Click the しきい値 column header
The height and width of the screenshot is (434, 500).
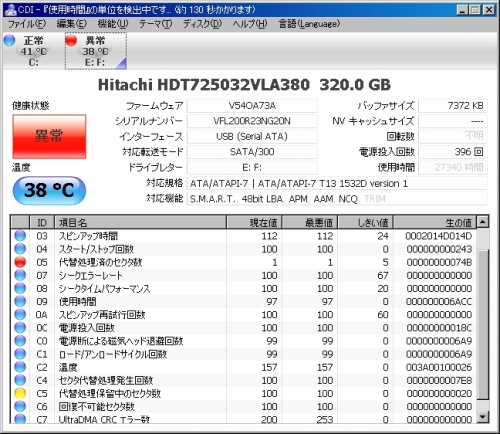pyautogui.click(x=366, y=222)
